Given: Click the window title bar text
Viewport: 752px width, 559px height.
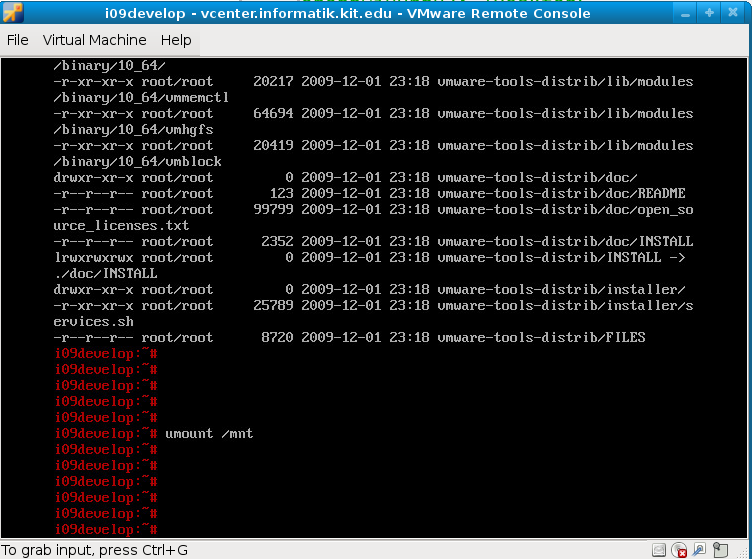Looking at the screenshot, I should click(347, 13).
